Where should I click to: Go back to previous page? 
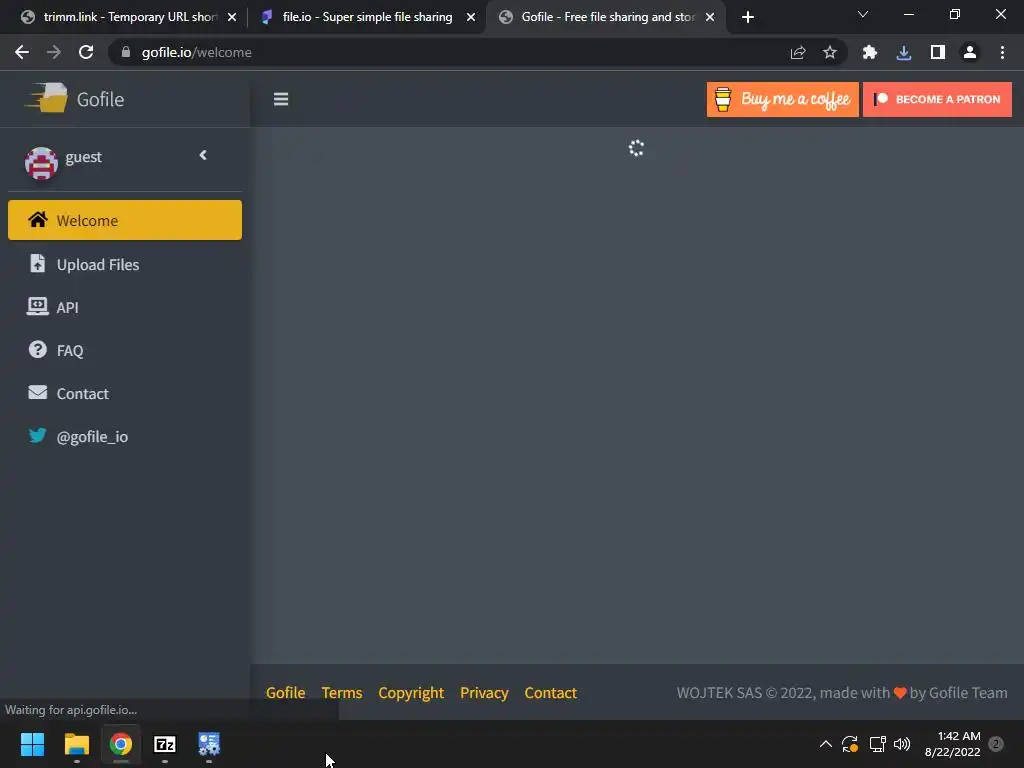(x=22, y=52)
